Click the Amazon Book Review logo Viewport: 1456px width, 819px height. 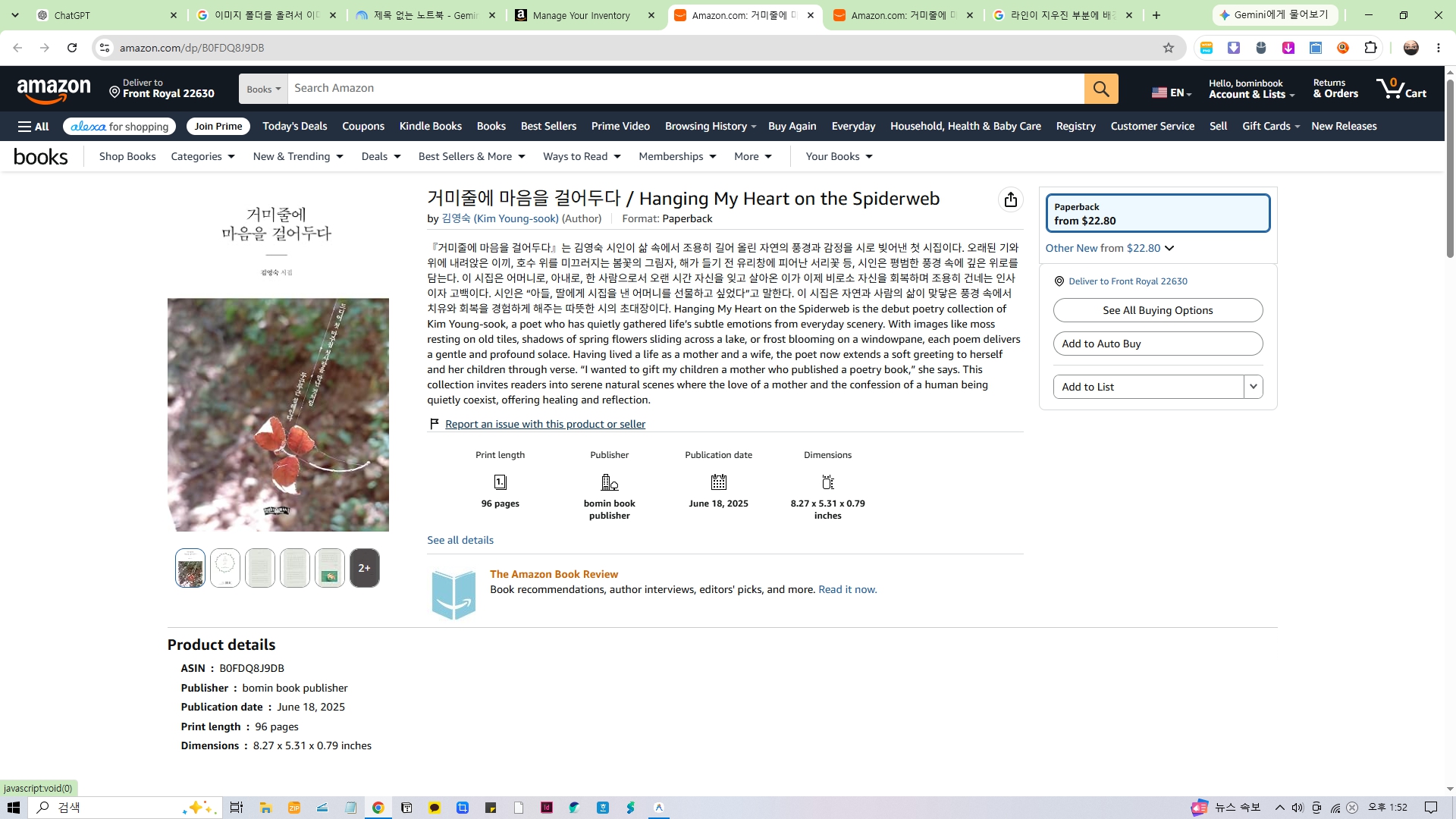[x=453, y=595]
